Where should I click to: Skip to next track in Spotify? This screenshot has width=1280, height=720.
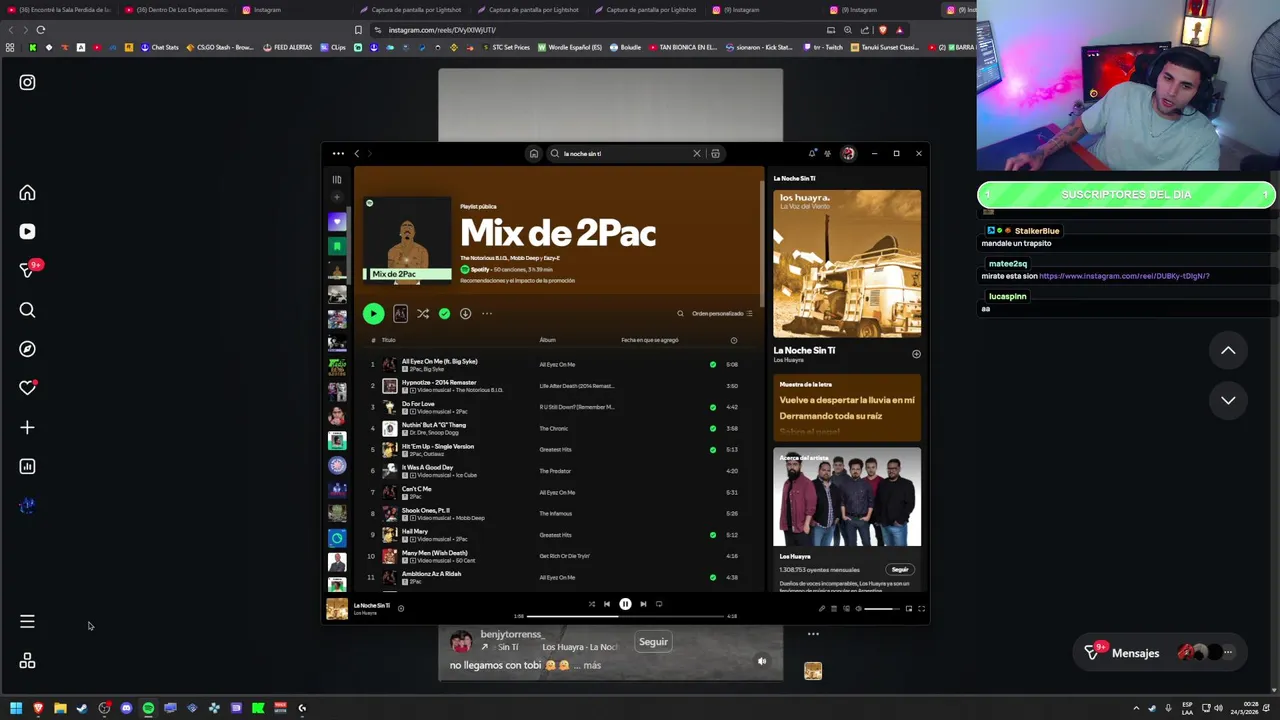tap(643, 604)
